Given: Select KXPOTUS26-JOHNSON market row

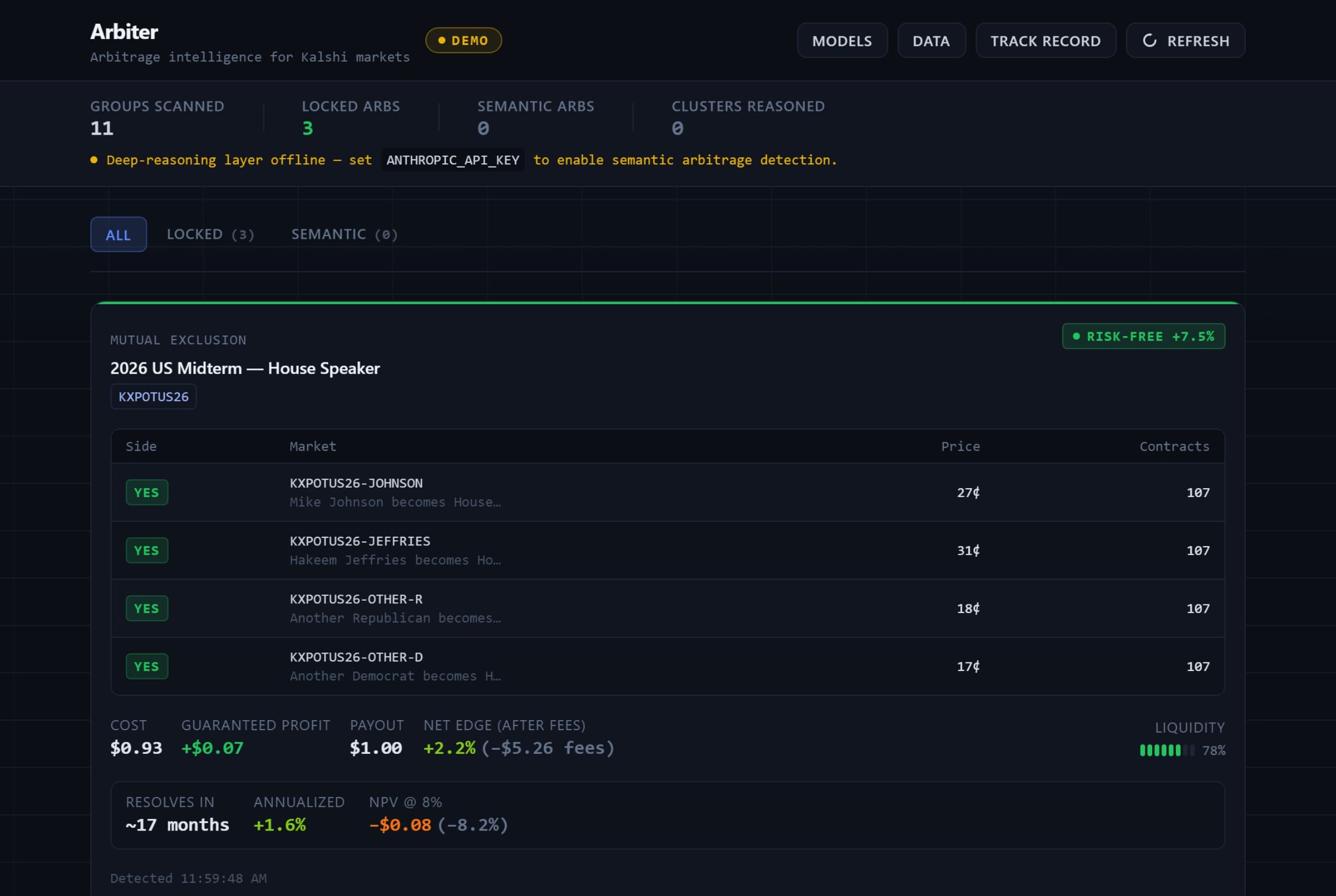Looking at the screenshot, I should point(667,492).
